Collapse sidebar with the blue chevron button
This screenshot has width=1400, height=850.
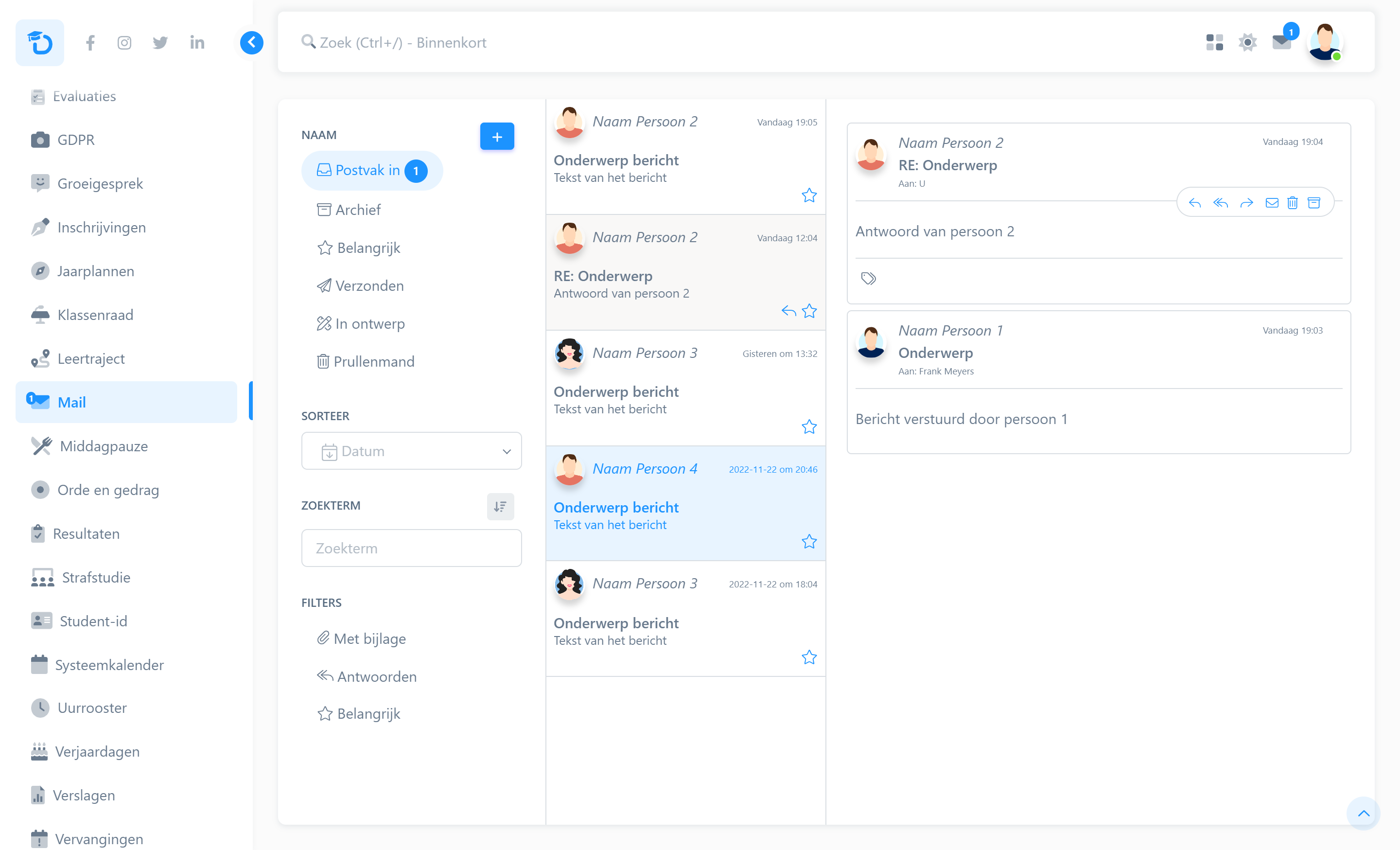point(252,43)
